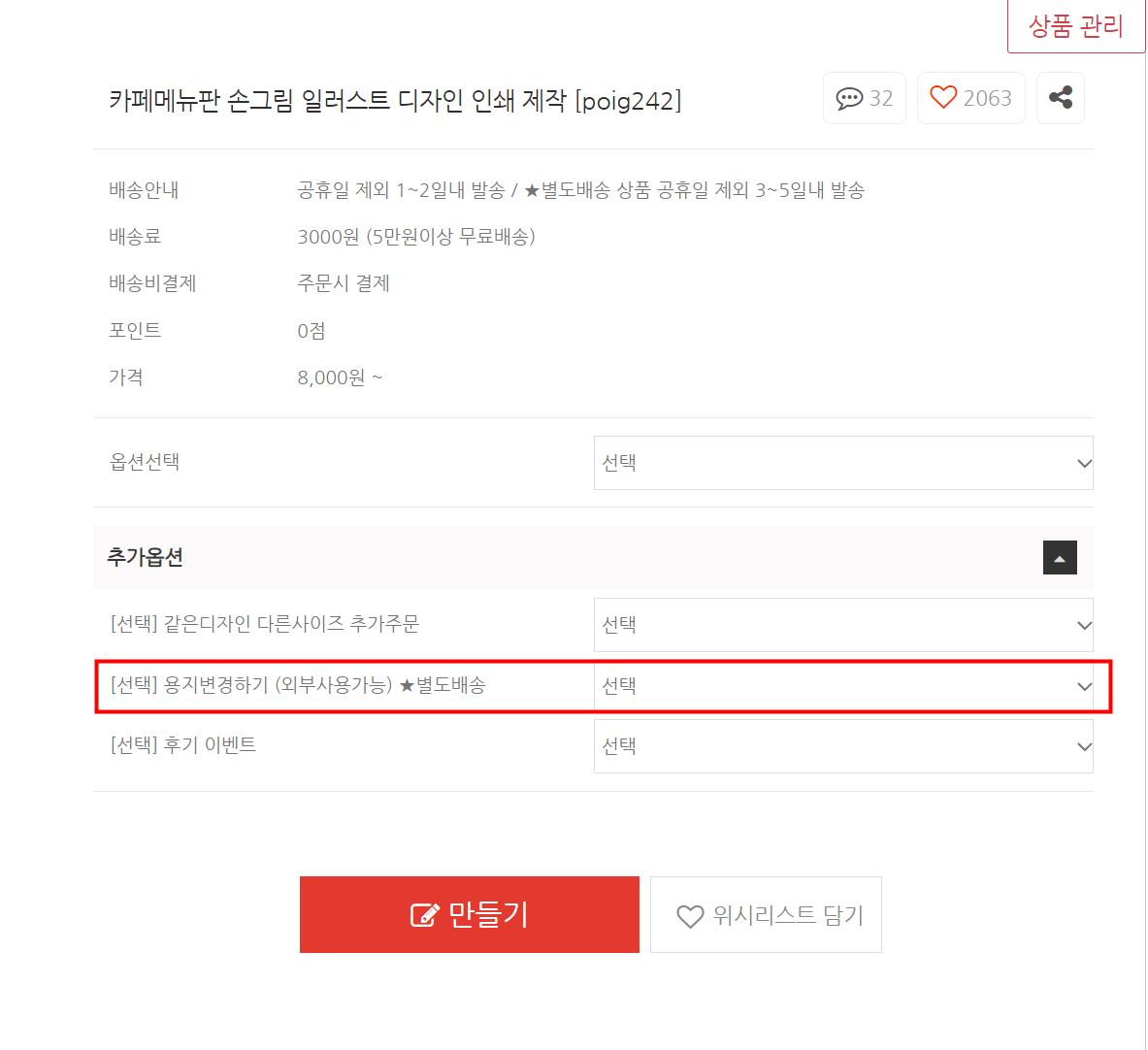The image size is (1148, 1050).
Task: Open the 용지변경하기 별도배송 dropdown
Action: click(x=843, y=686)
